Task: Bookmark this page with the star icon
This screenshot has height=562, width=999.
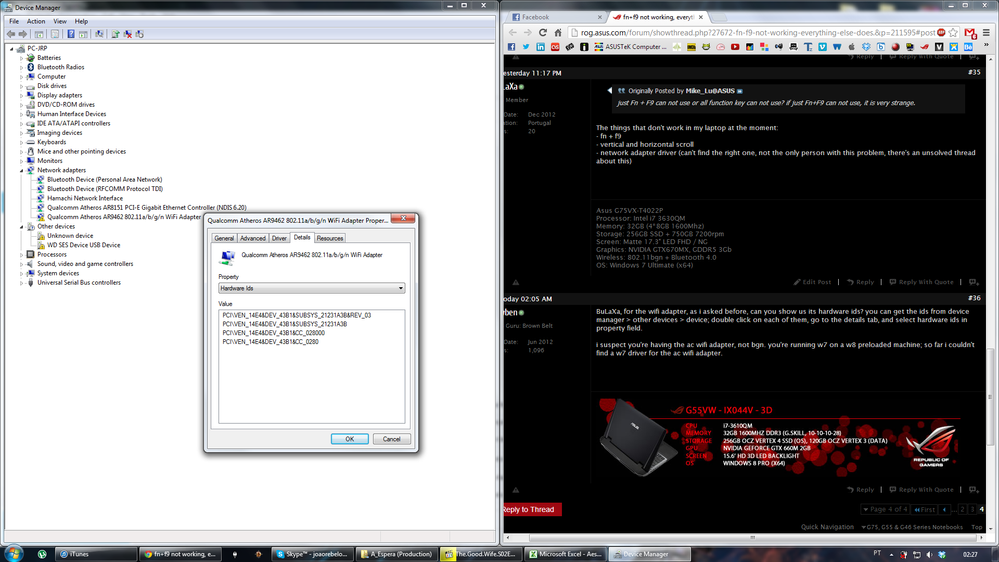Action: click(x=953, y=32)
